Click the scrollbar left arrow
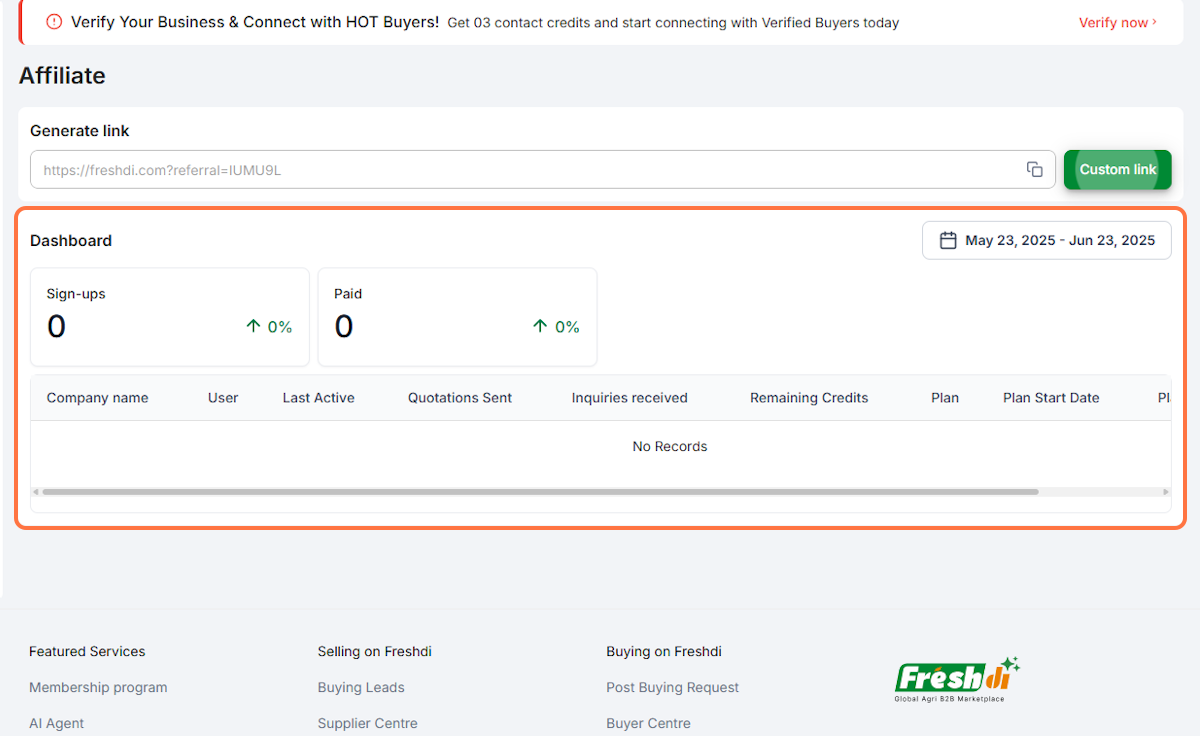The image size is (1200, 736). point(36,492)
